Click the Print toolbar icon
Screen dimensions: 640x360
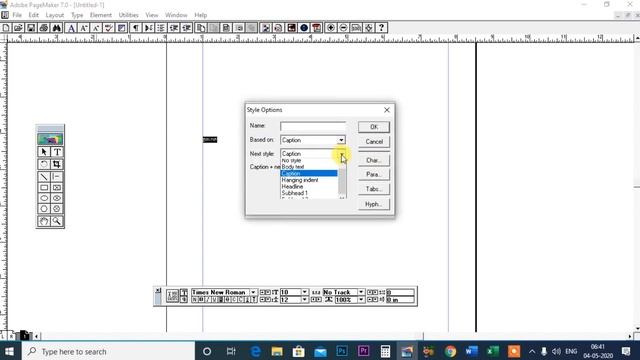(44, 28)
